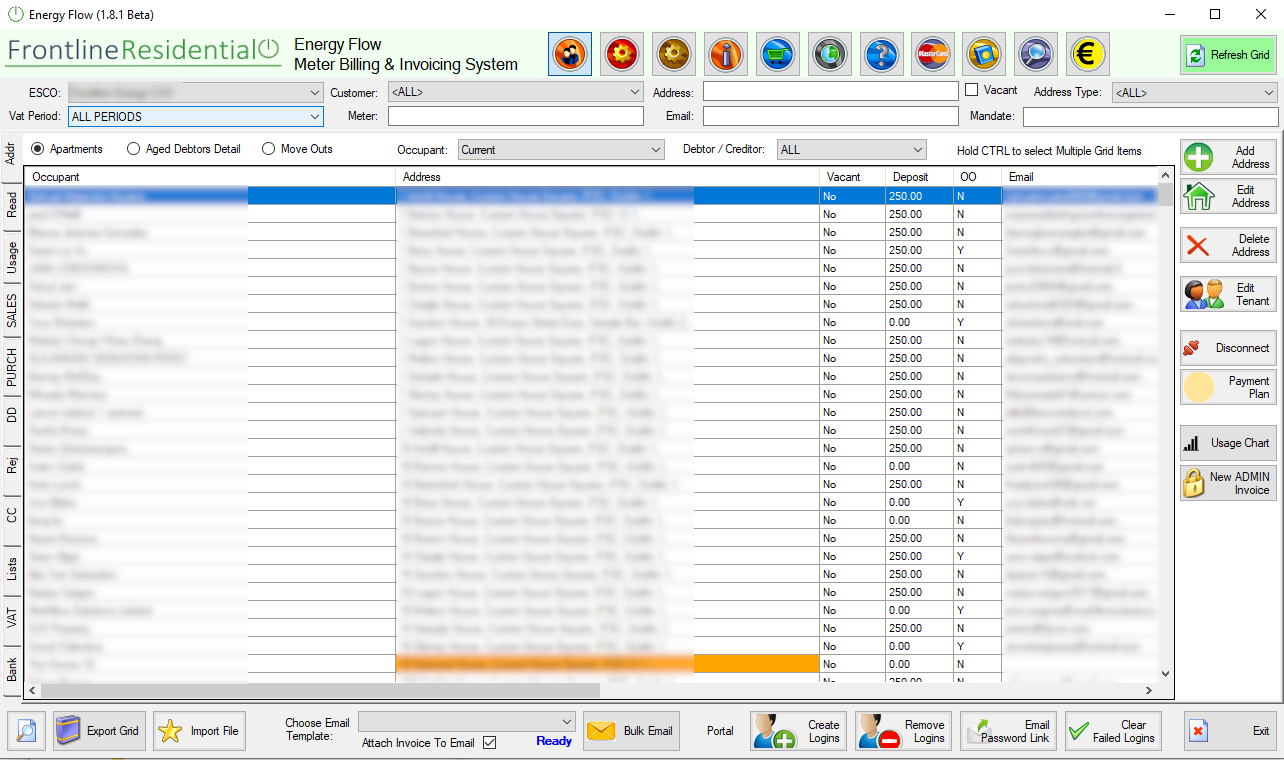The height and width of the screenshot is (760, 1284).
Task: Select the shopping cart icon
Action: tap(778, 54)
